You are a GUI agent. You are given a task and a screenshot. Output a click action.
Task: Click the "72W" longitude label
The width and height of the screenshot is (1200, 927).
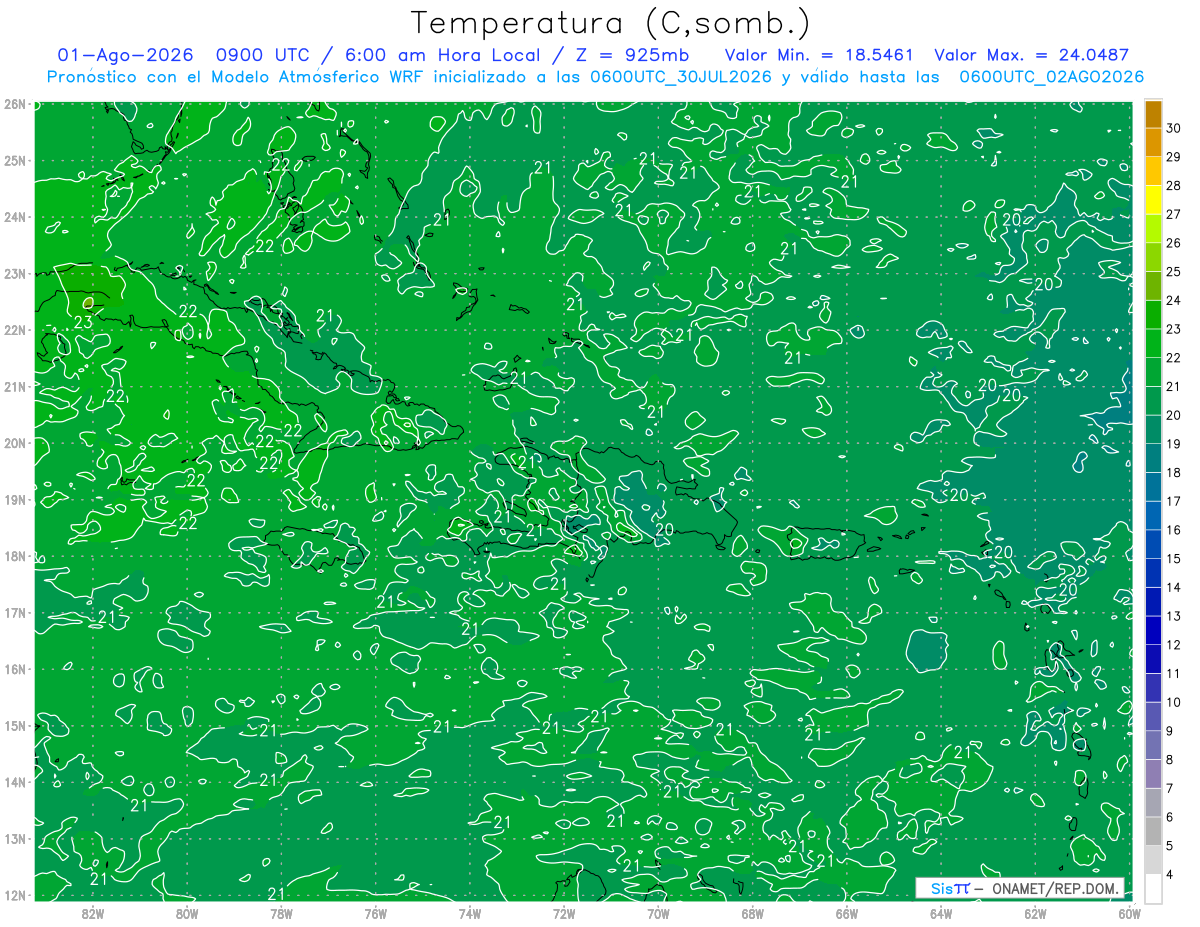[x=564, y=913]
